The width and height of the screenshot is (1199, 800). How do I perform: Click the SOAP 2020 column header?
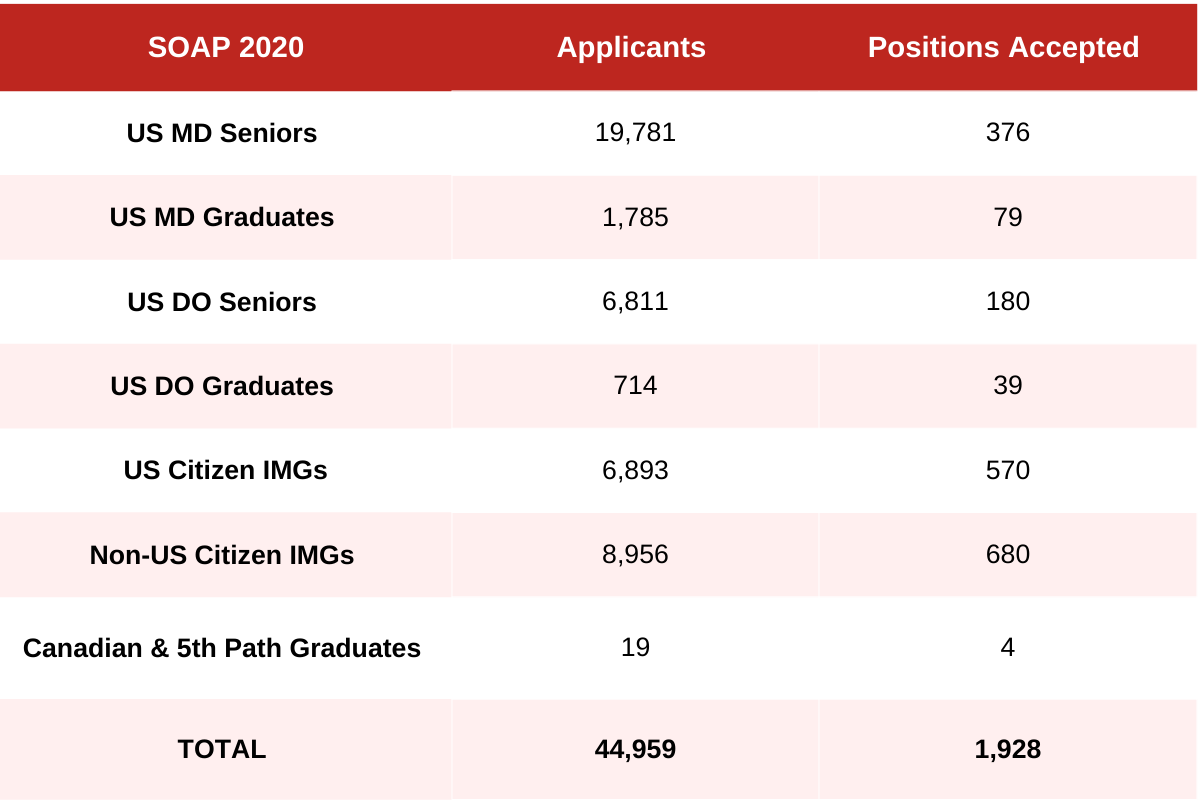click(x=225, y=47)
